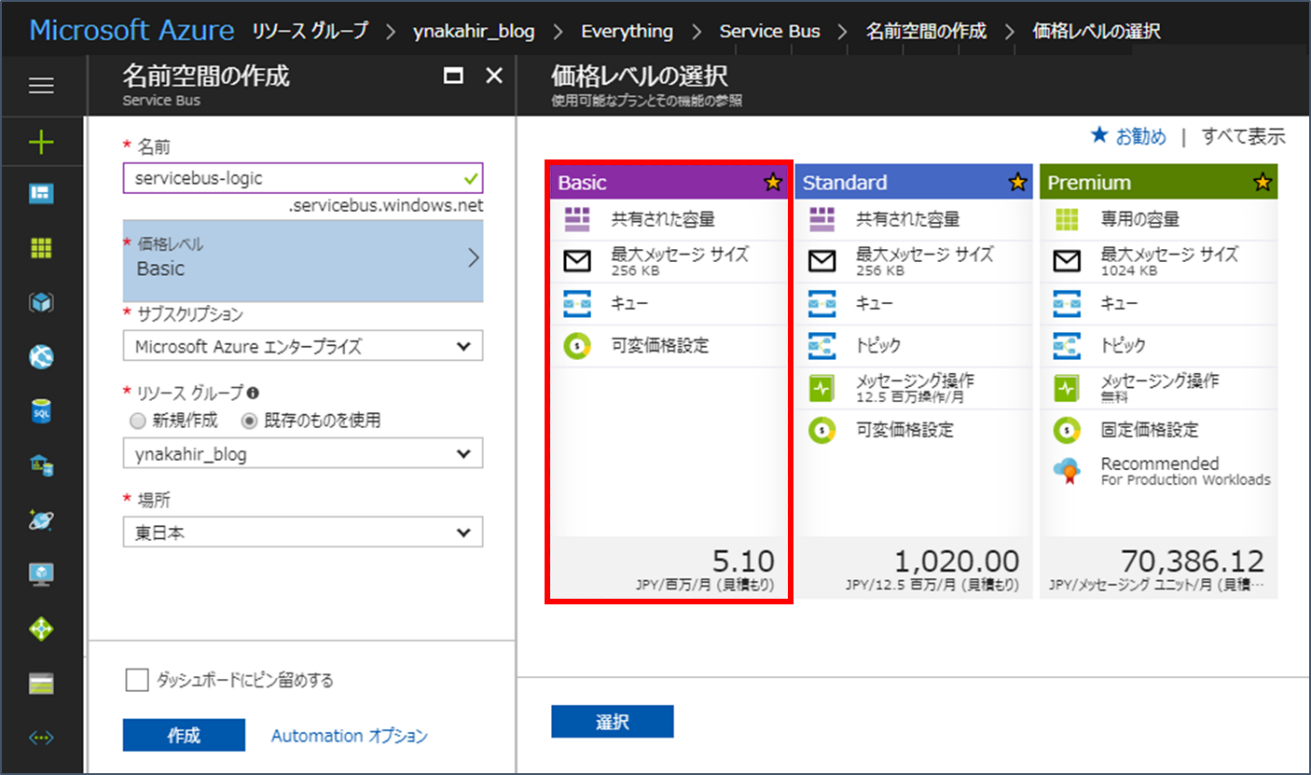Click the star on the Premium tier header

(x=1262, y=182)
